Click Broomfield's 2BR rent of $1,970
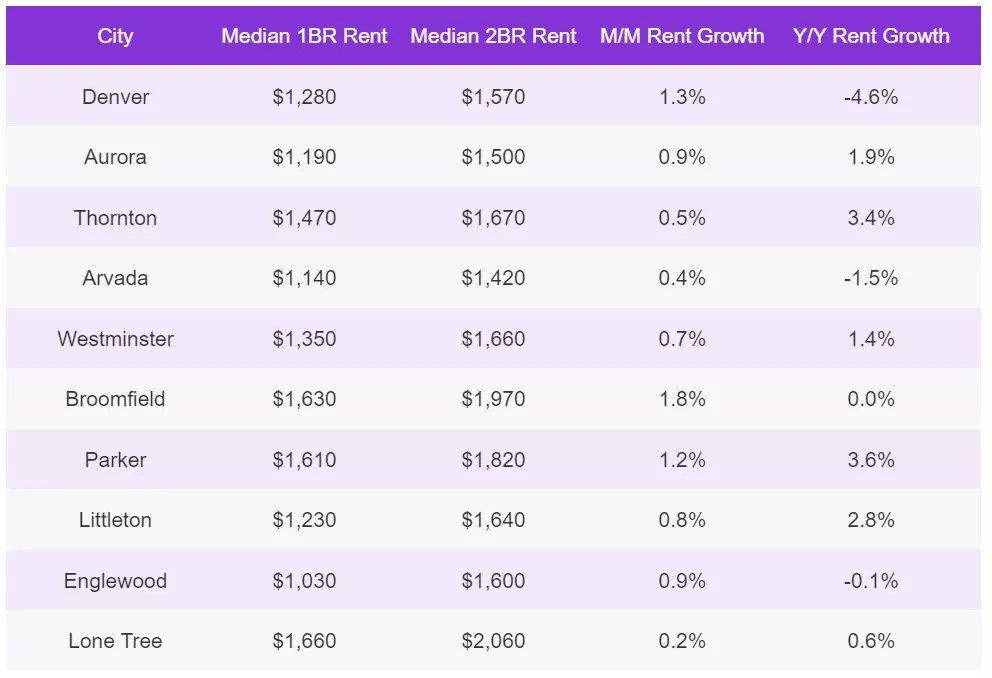The image size is (992, 678). pos(493,399)
